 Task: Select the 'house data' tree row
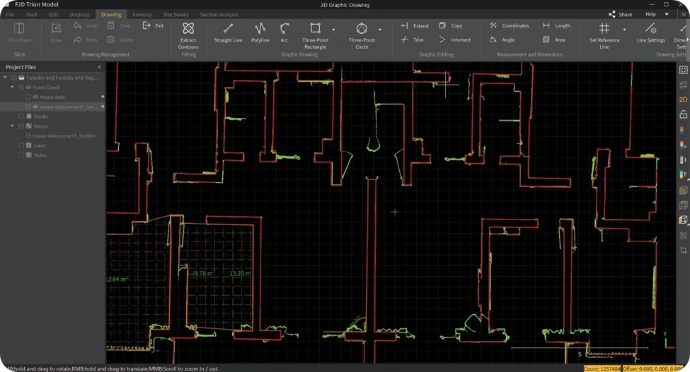[x=53, y=97]
